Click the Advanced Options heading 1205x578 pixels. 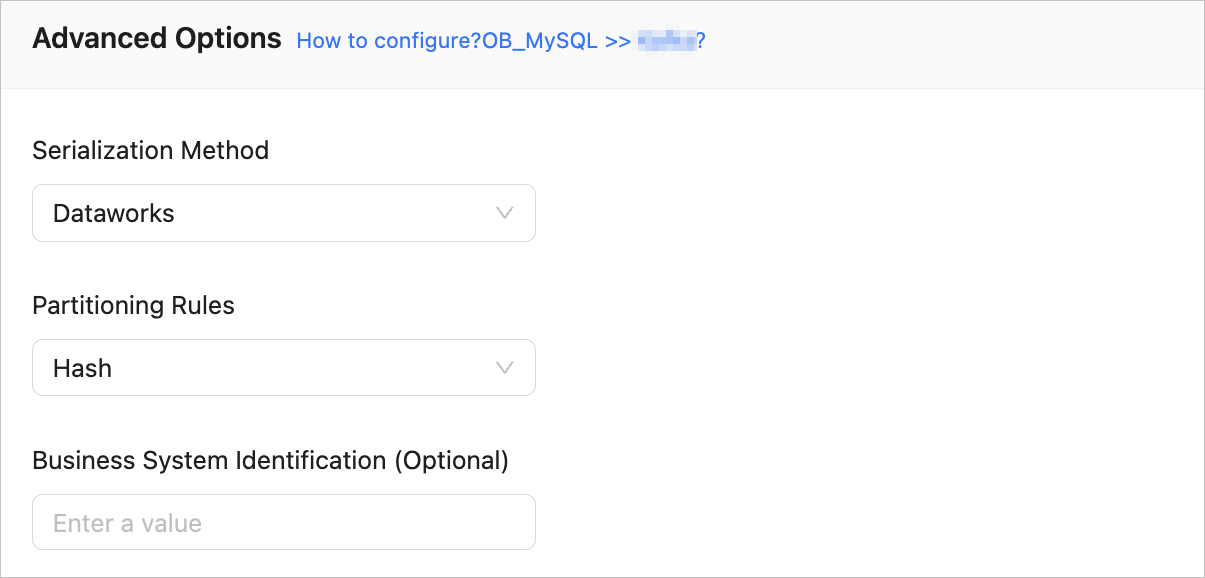(157, 39)
